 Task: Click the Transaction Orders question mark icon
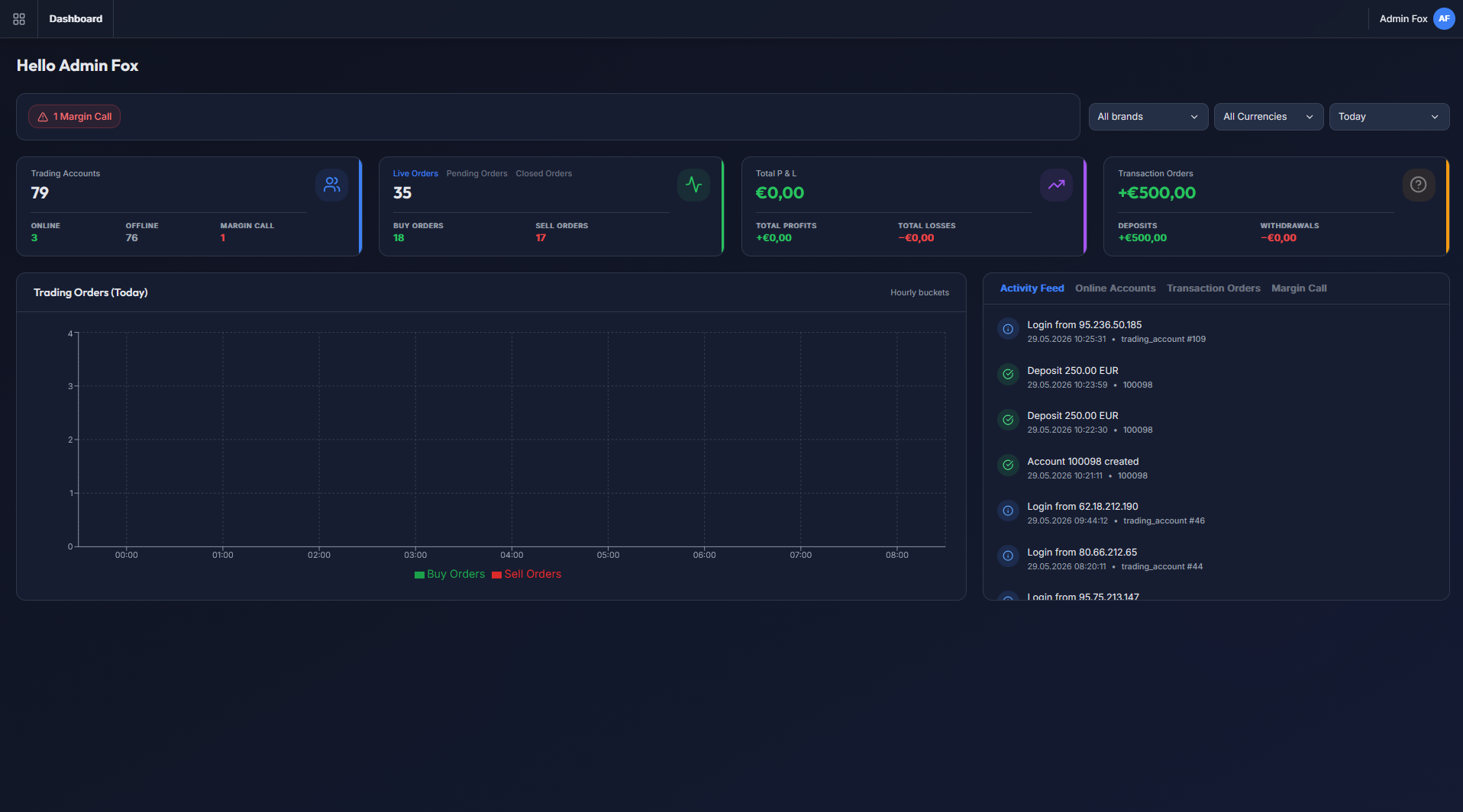point(1418,185)
